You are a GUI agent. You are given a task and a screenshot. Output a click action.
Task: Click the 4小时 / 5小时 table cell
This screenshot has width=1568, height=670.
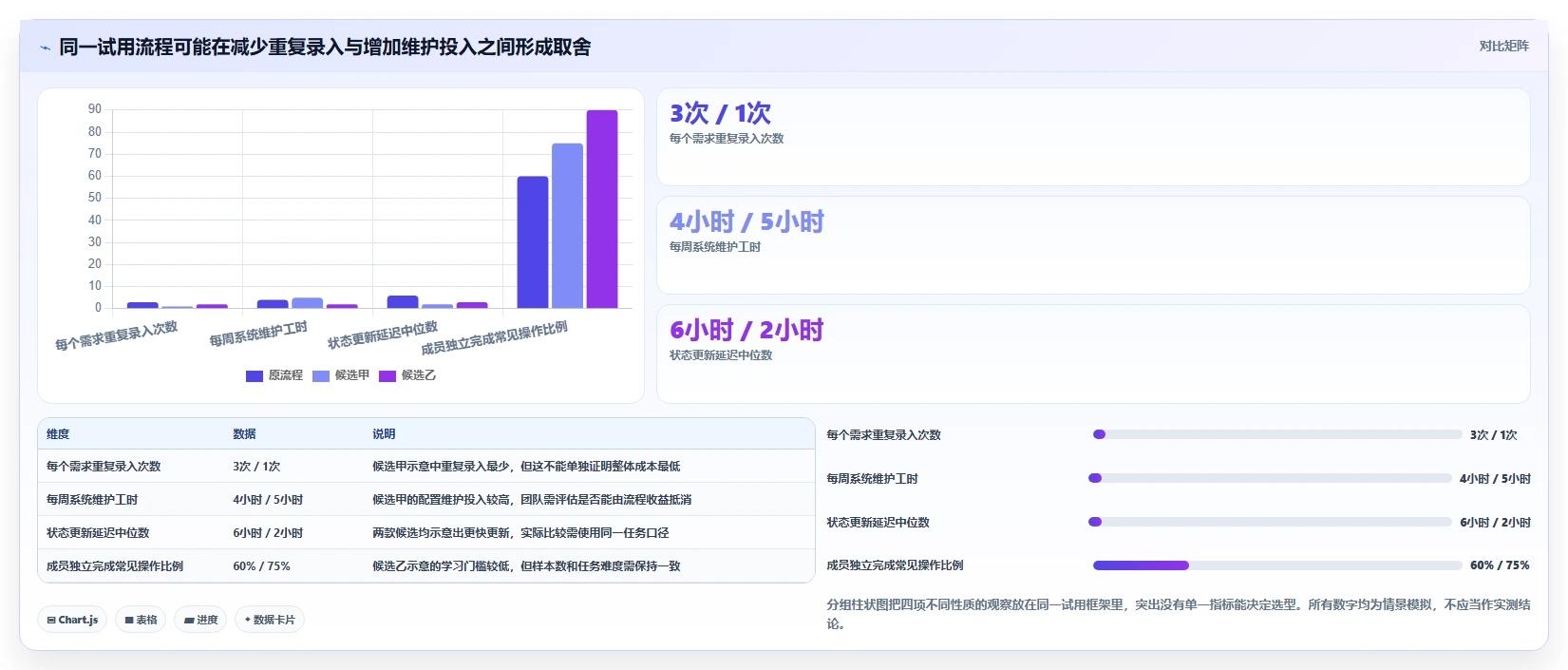[x=268, y=500]
